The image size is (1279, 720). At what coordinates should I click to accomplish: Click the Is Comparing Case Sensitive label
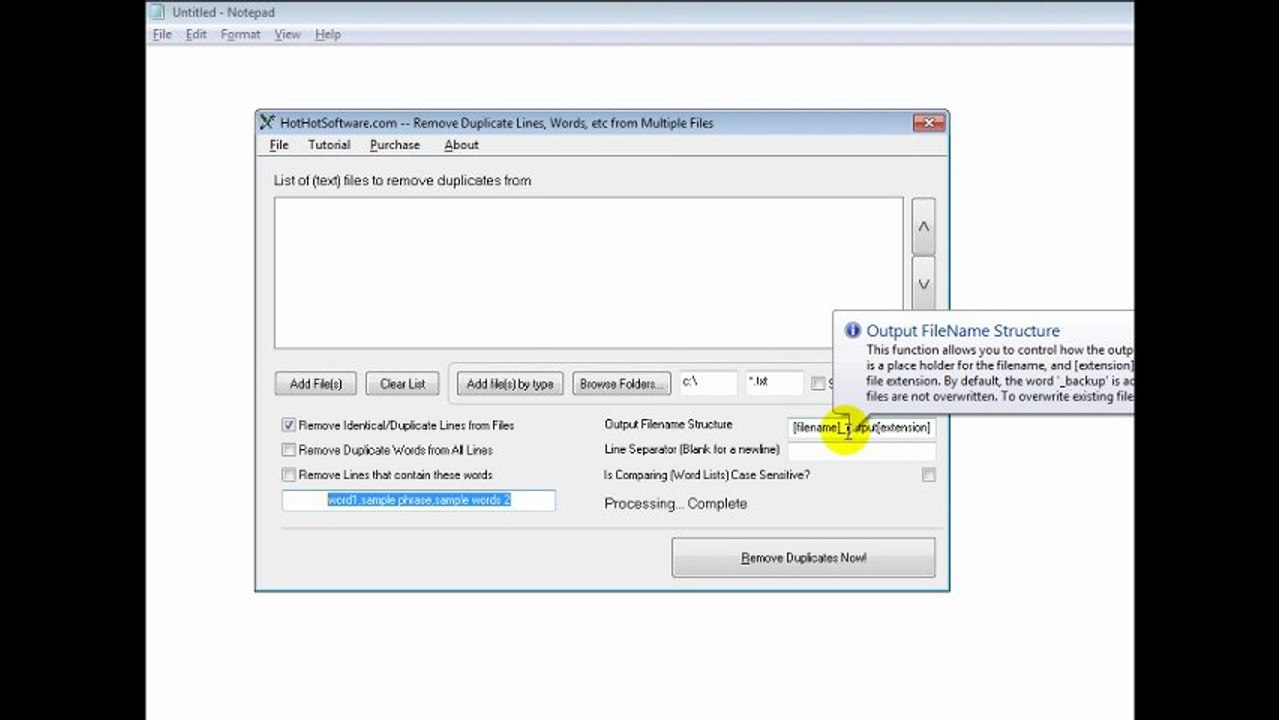(707, 475)
